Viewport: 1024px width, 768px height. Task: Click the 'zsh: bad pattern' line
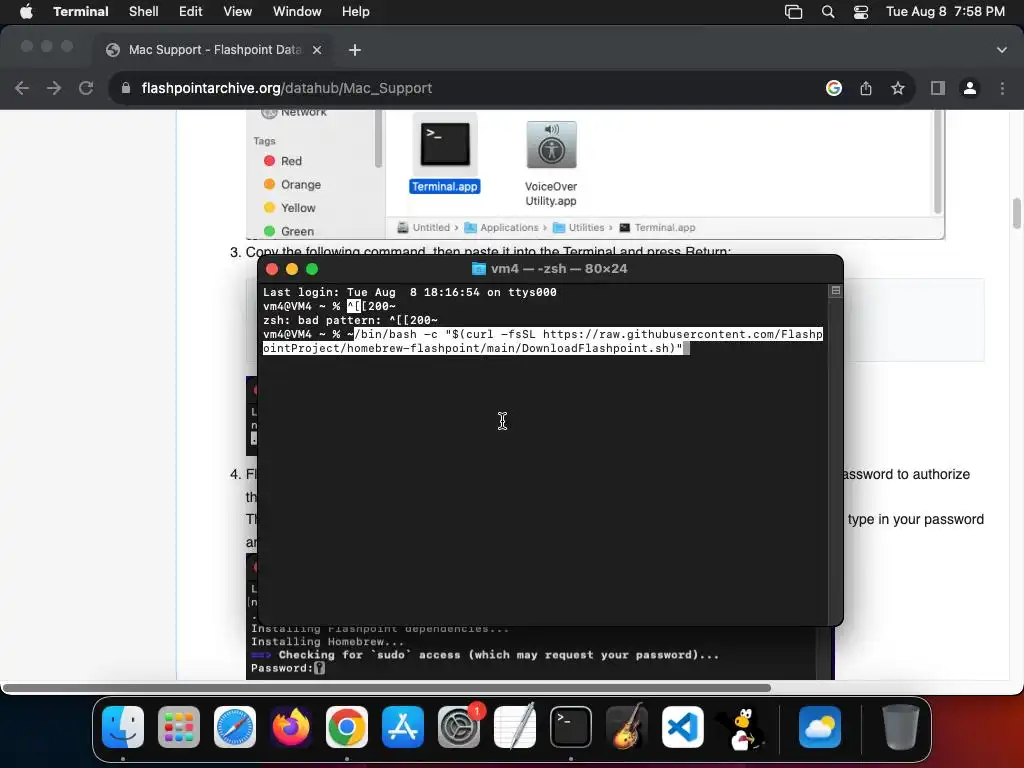coord(350,320)
